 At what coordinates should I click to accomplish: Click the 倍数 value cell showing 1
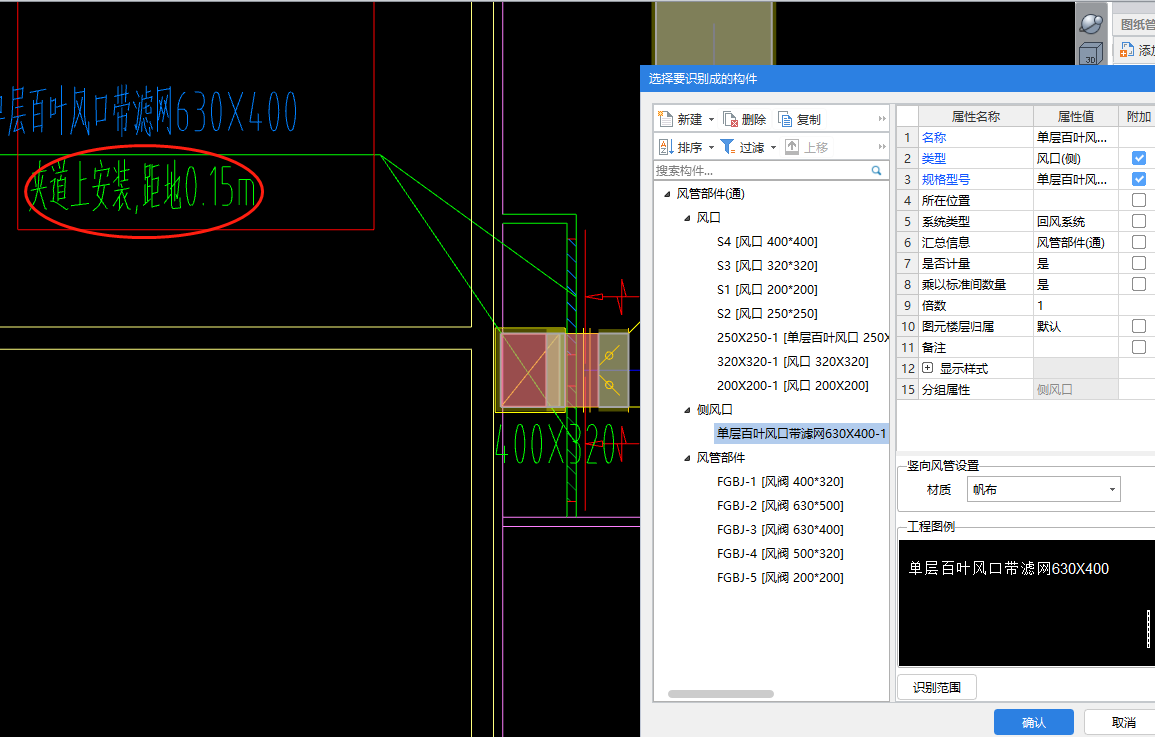point(1075,306)
